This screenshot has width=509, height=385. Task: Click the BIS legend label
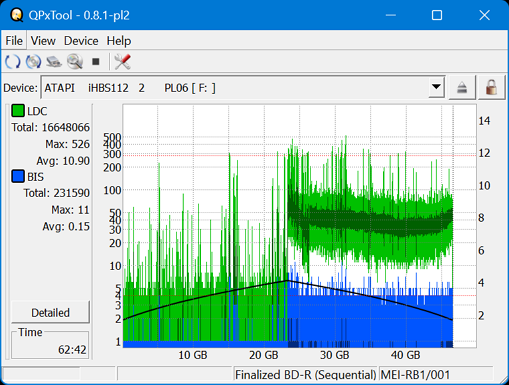pyautogui.click(x=35, y=177)
